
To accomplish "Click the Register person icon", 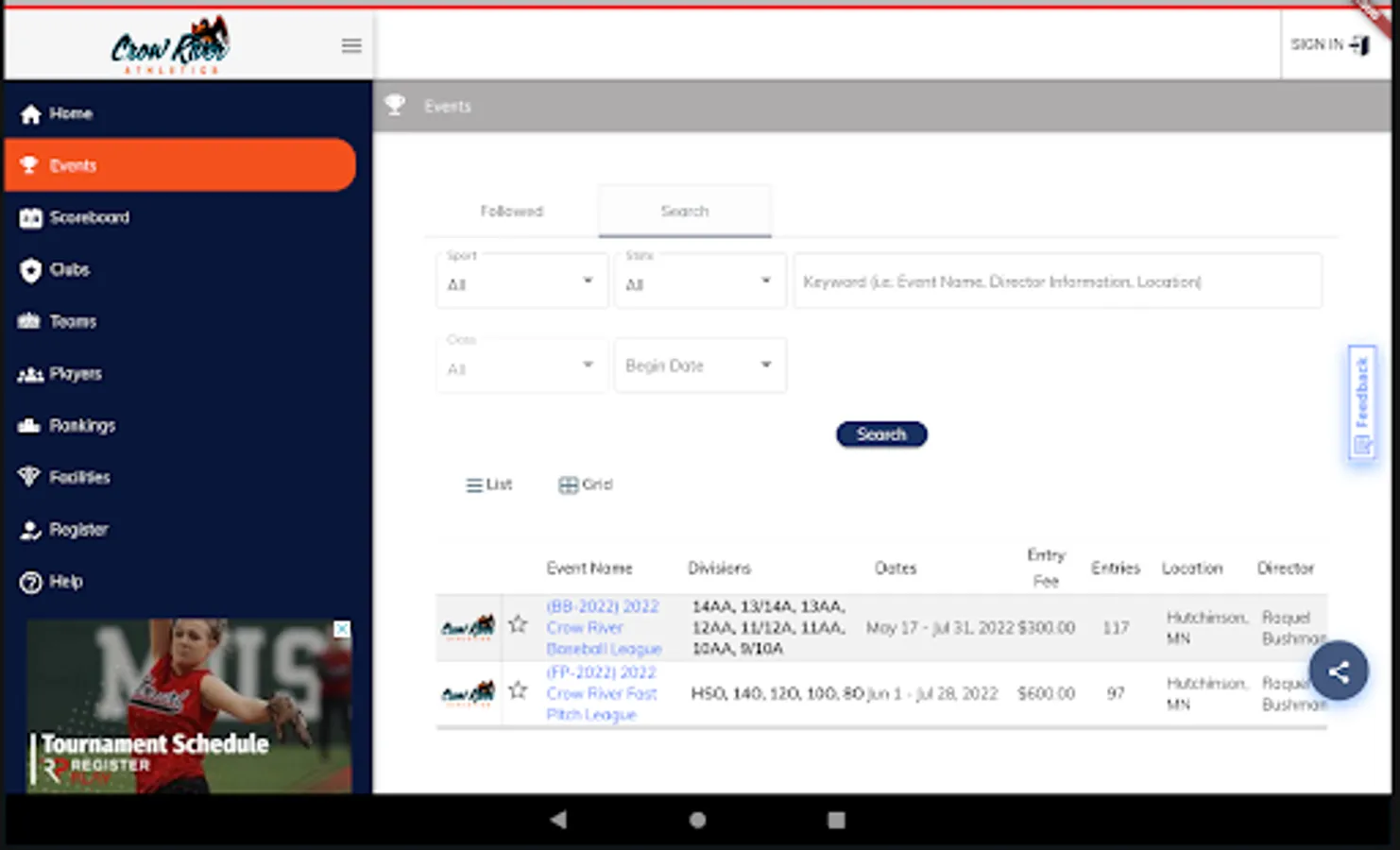I will point(30,530).
